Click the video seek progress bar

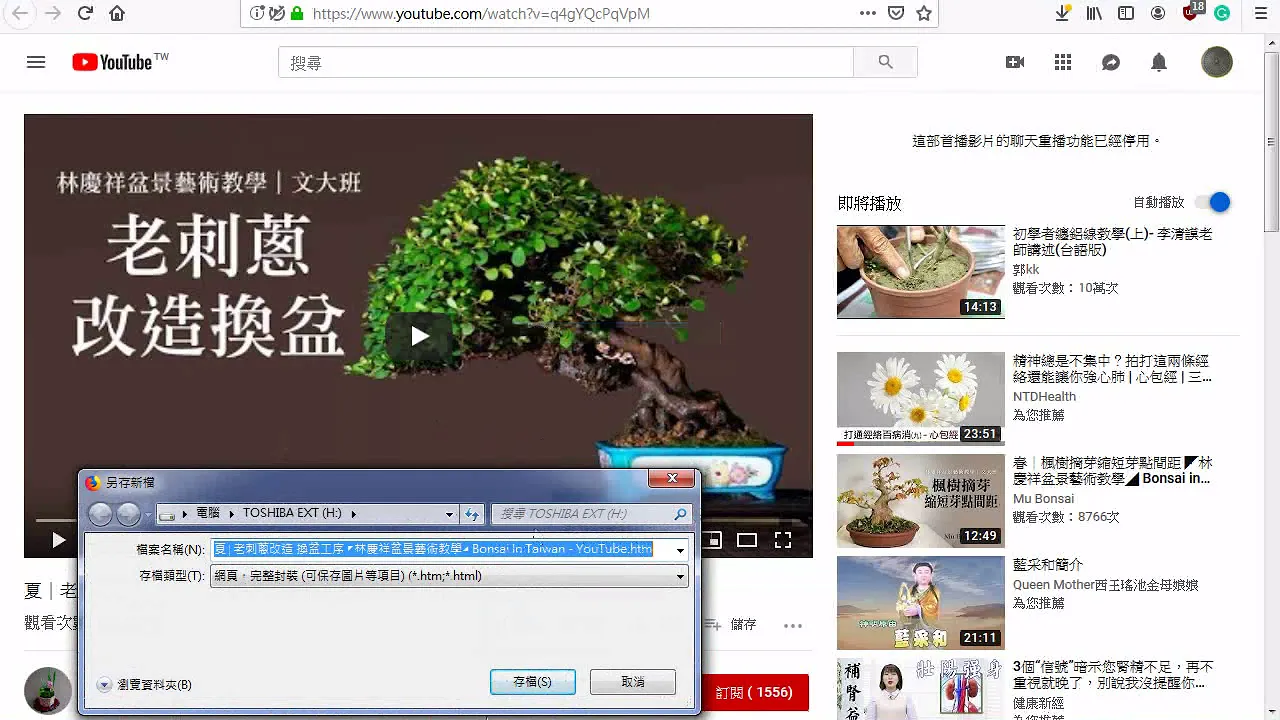[418, 520]
